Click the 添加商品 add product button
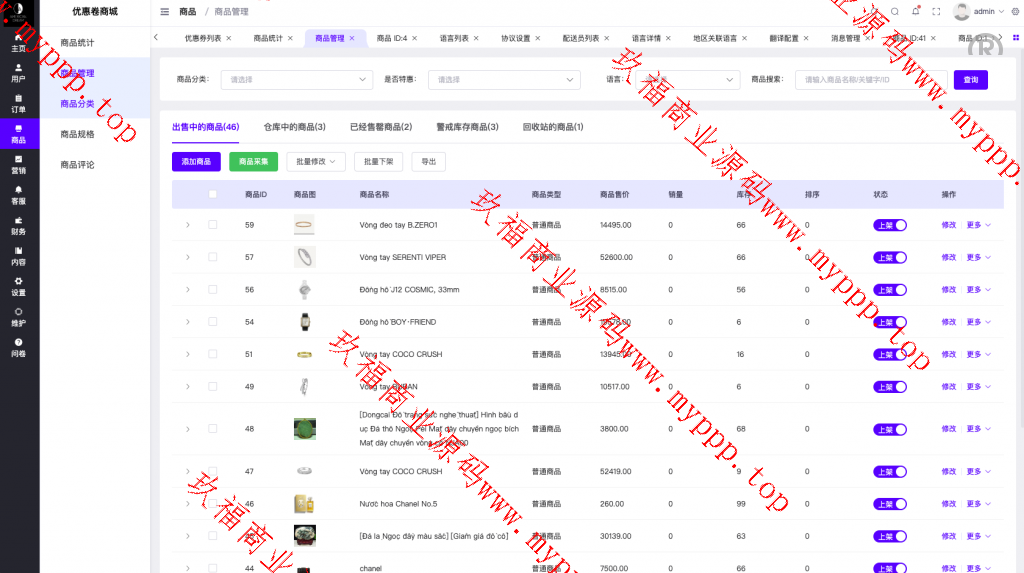This screenshot has height=573, width=1024. tap(196, 161)
